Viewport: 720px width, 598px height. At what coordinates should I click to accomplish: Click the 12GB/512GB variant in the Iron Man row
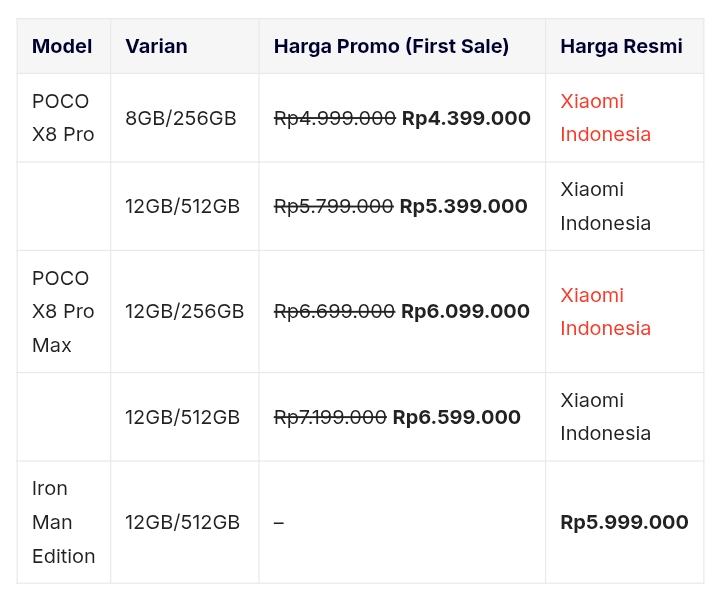pos(182,522)
